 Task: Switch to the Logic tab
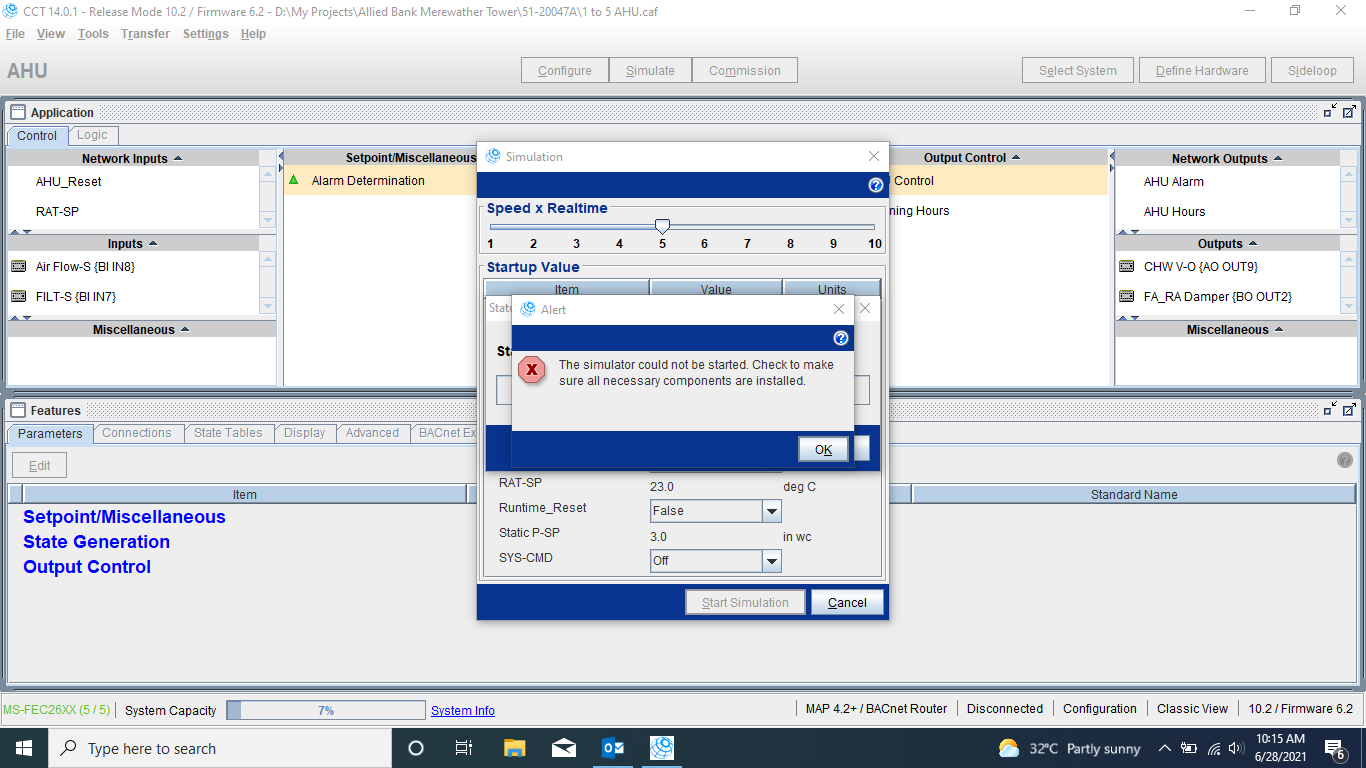pyautogui.click(x=92, y=135)
